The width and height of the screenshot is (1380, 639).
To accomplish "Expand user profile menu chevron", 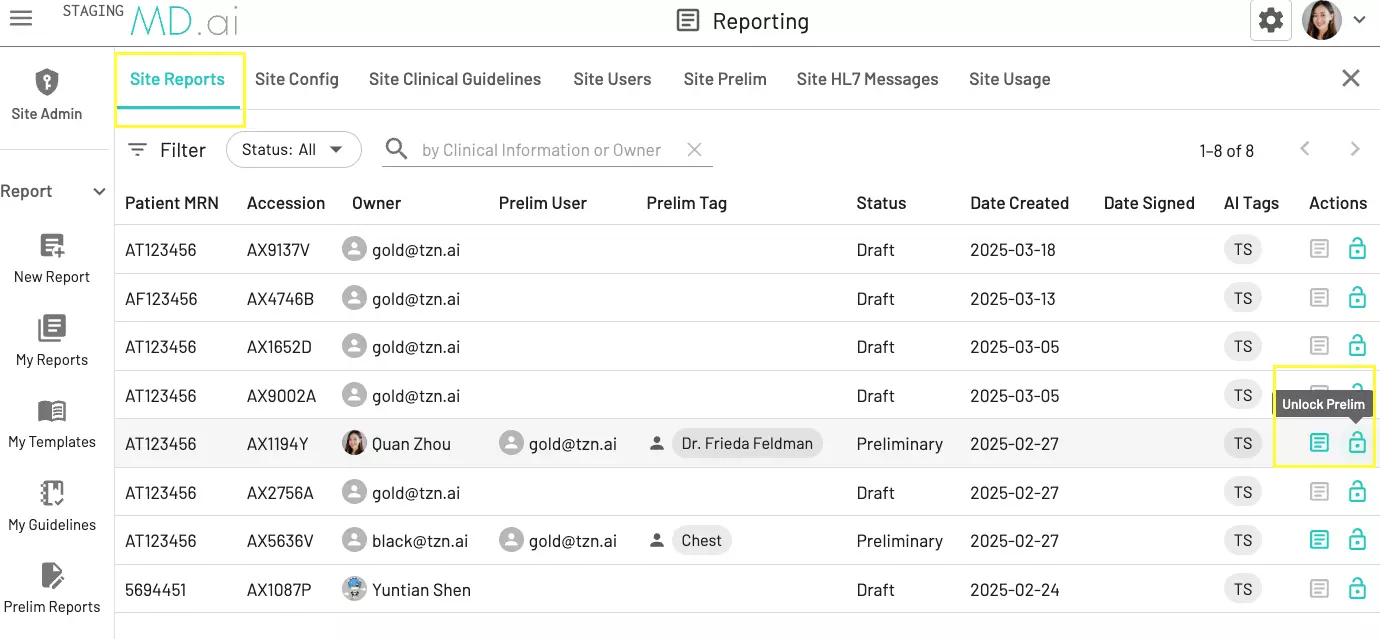I will tap(1359, 20).
